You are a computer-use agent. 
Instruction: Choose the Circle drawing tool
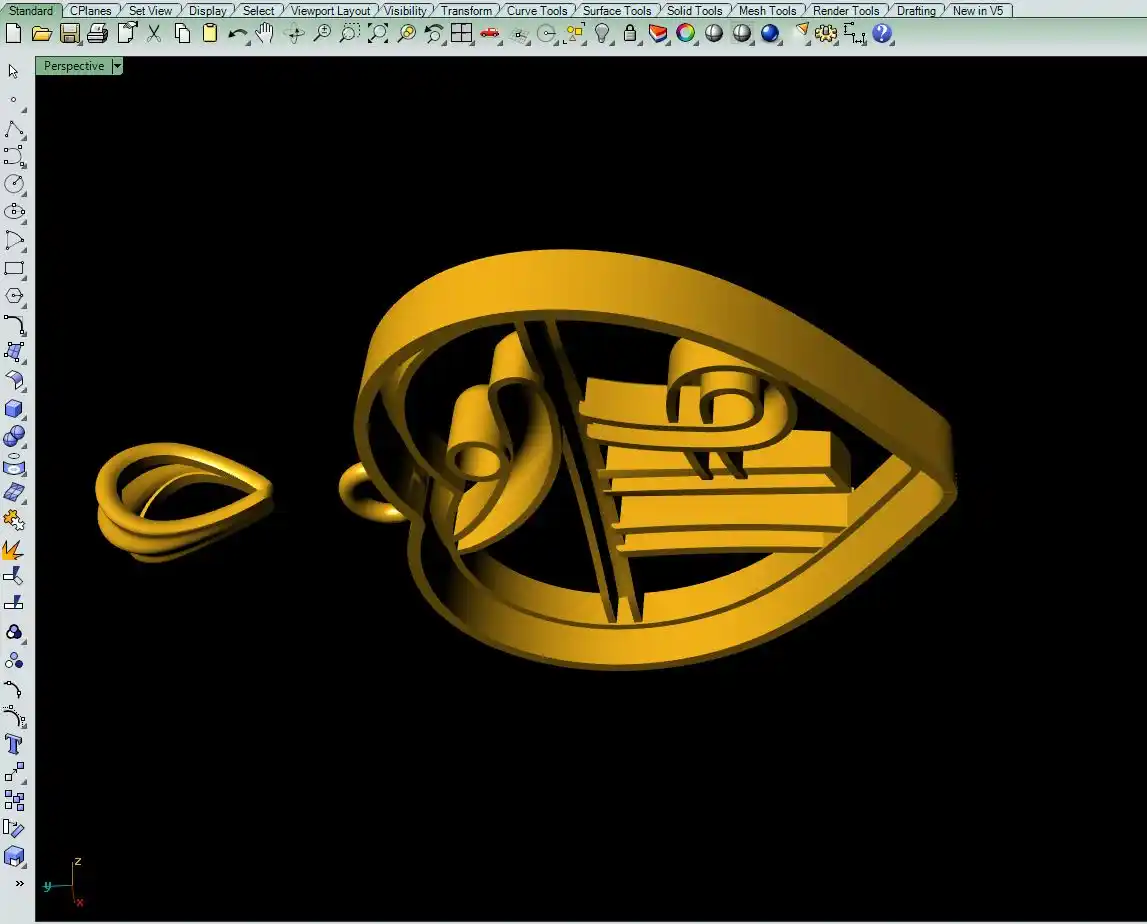(14, 184)
